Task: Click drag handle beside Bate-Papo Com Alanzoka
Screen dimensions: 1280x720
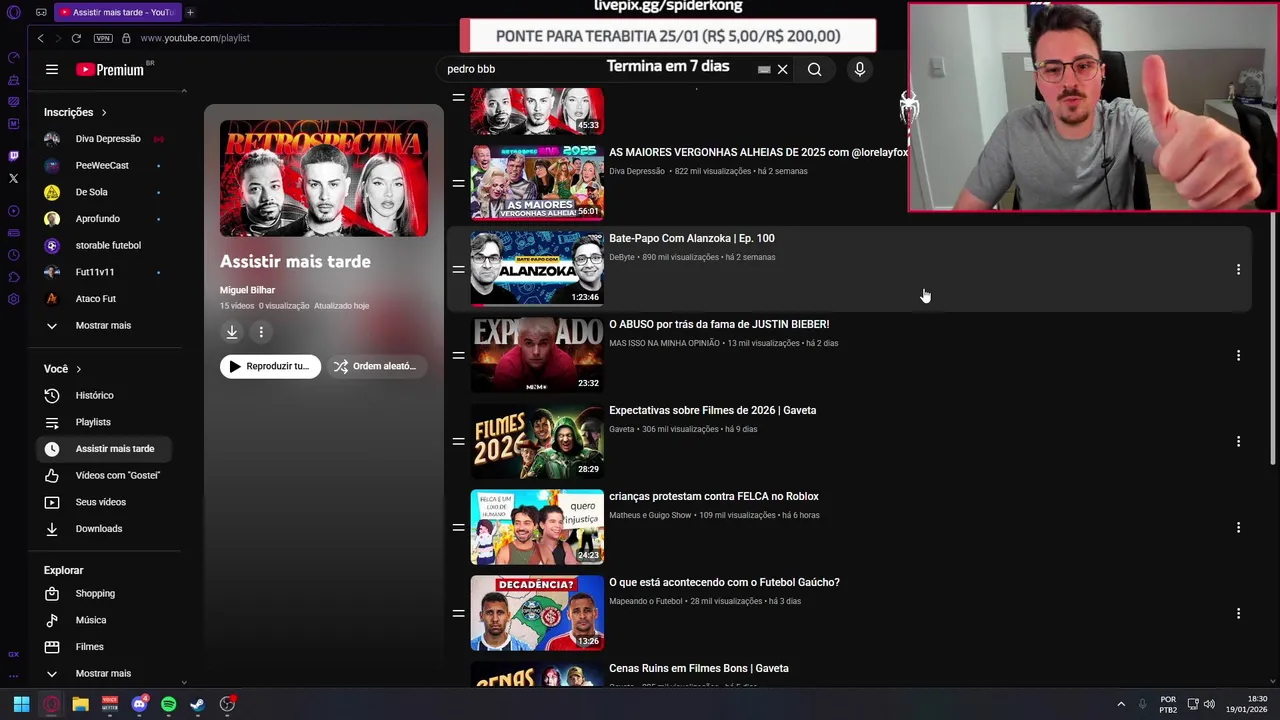Action: point(458,269)
